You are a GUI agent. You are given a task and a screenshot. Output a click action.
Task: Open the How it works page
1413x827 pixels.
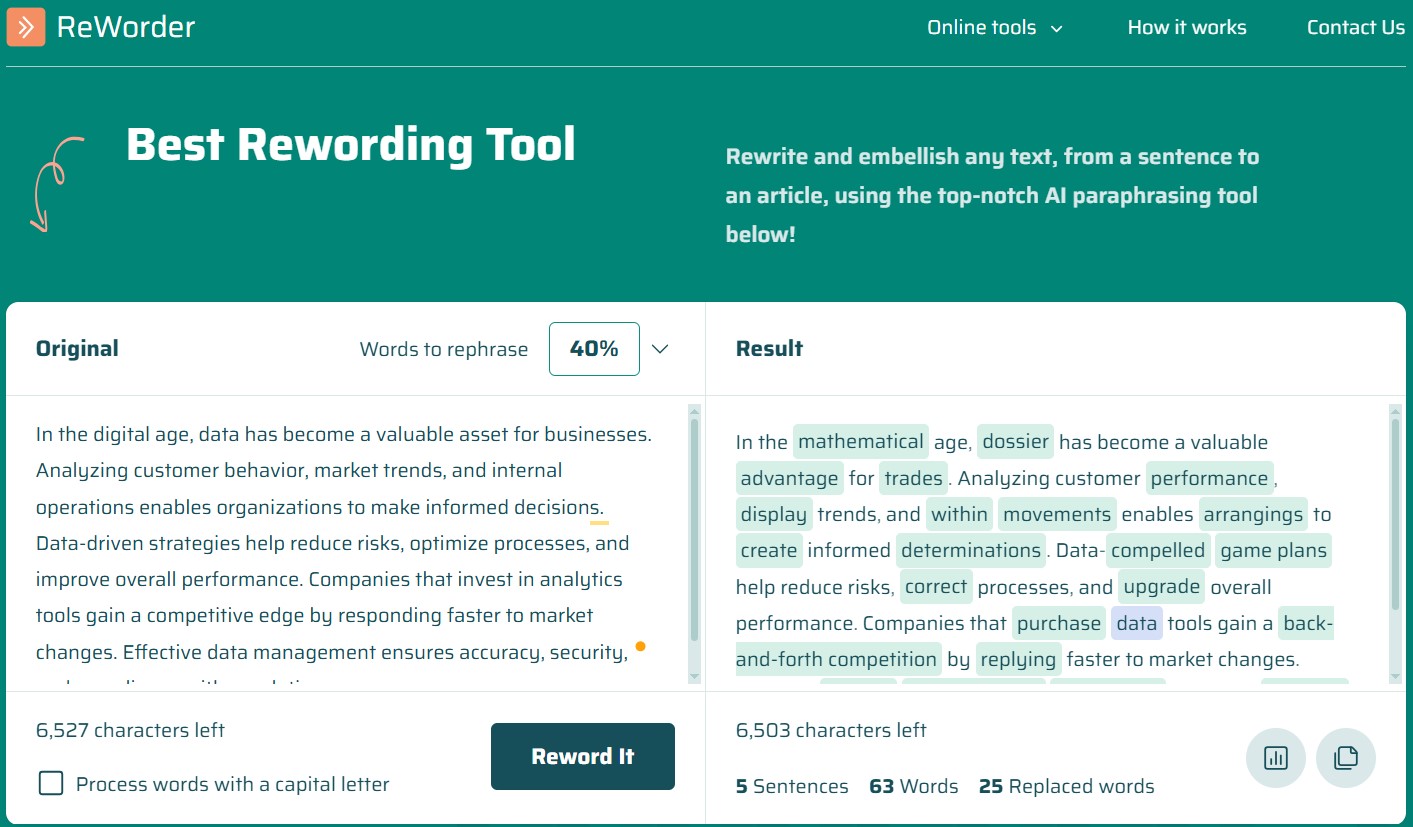(1187, 27)
